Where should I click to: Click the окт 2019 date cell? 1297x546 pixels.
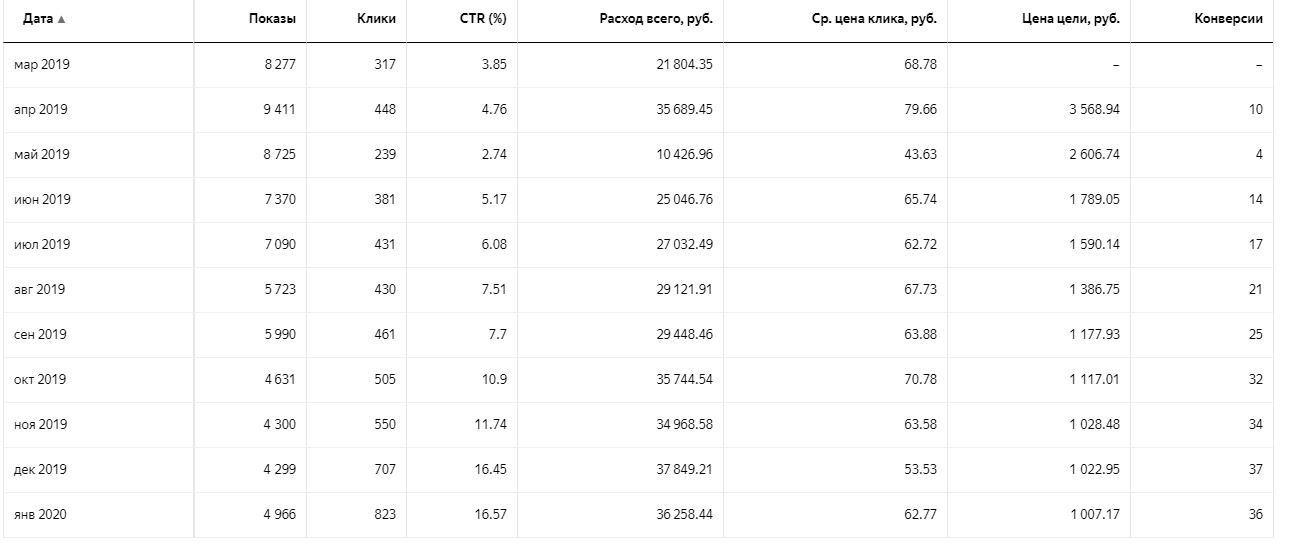point(41,379)
